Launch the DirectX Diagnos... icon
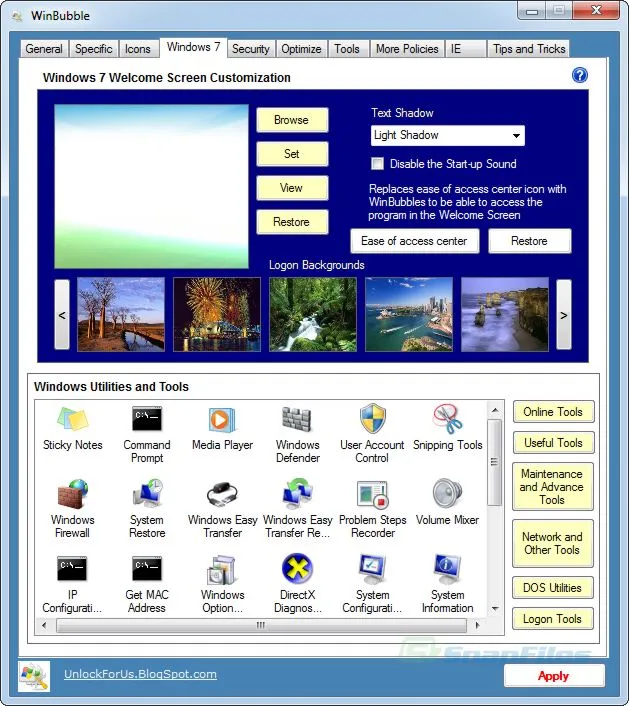Viewport: 629px width, 706px height. point(297,569)
